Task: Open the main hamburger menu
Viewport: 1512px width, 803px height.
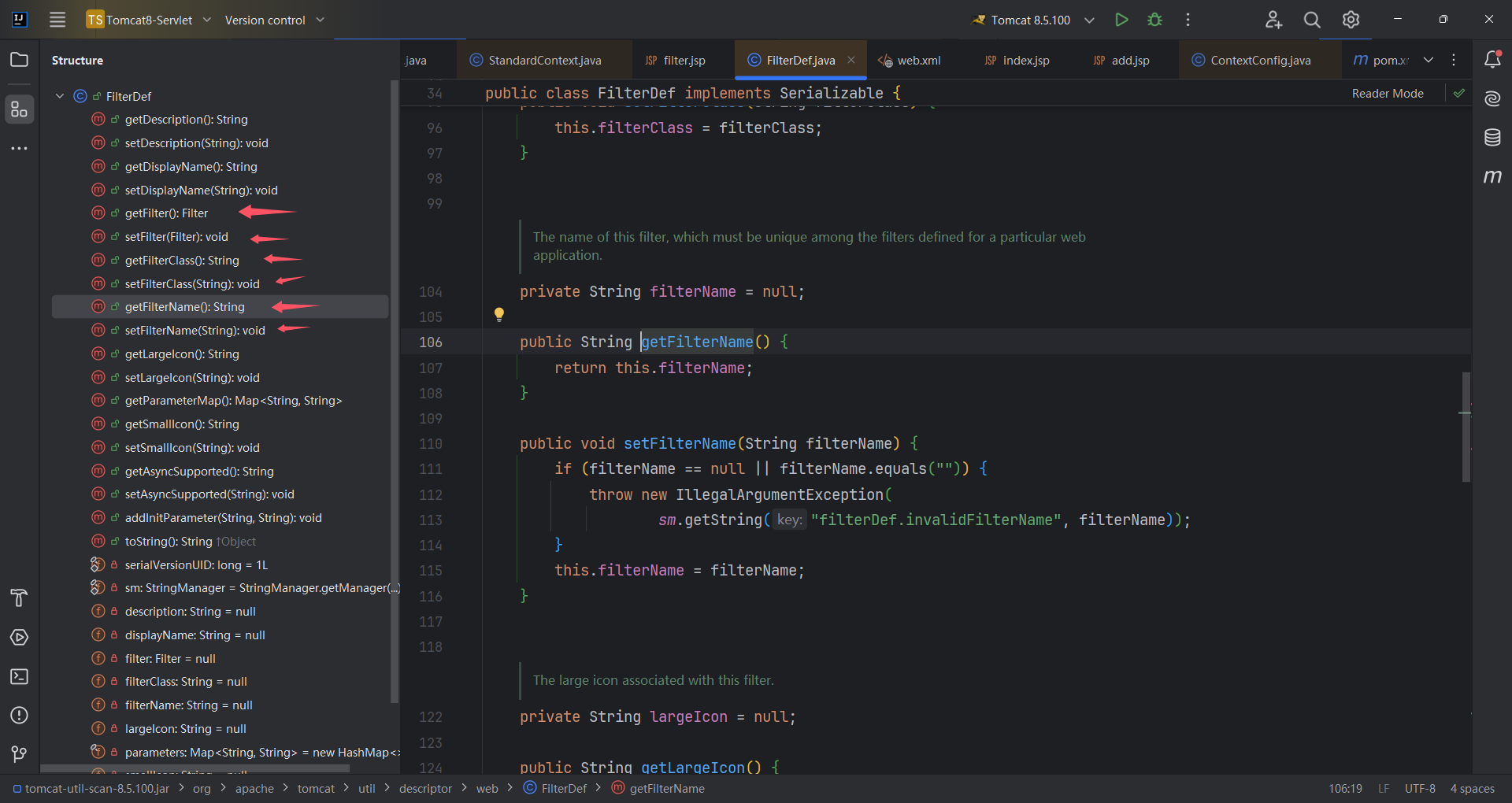Action: click(x=57, y=20)
